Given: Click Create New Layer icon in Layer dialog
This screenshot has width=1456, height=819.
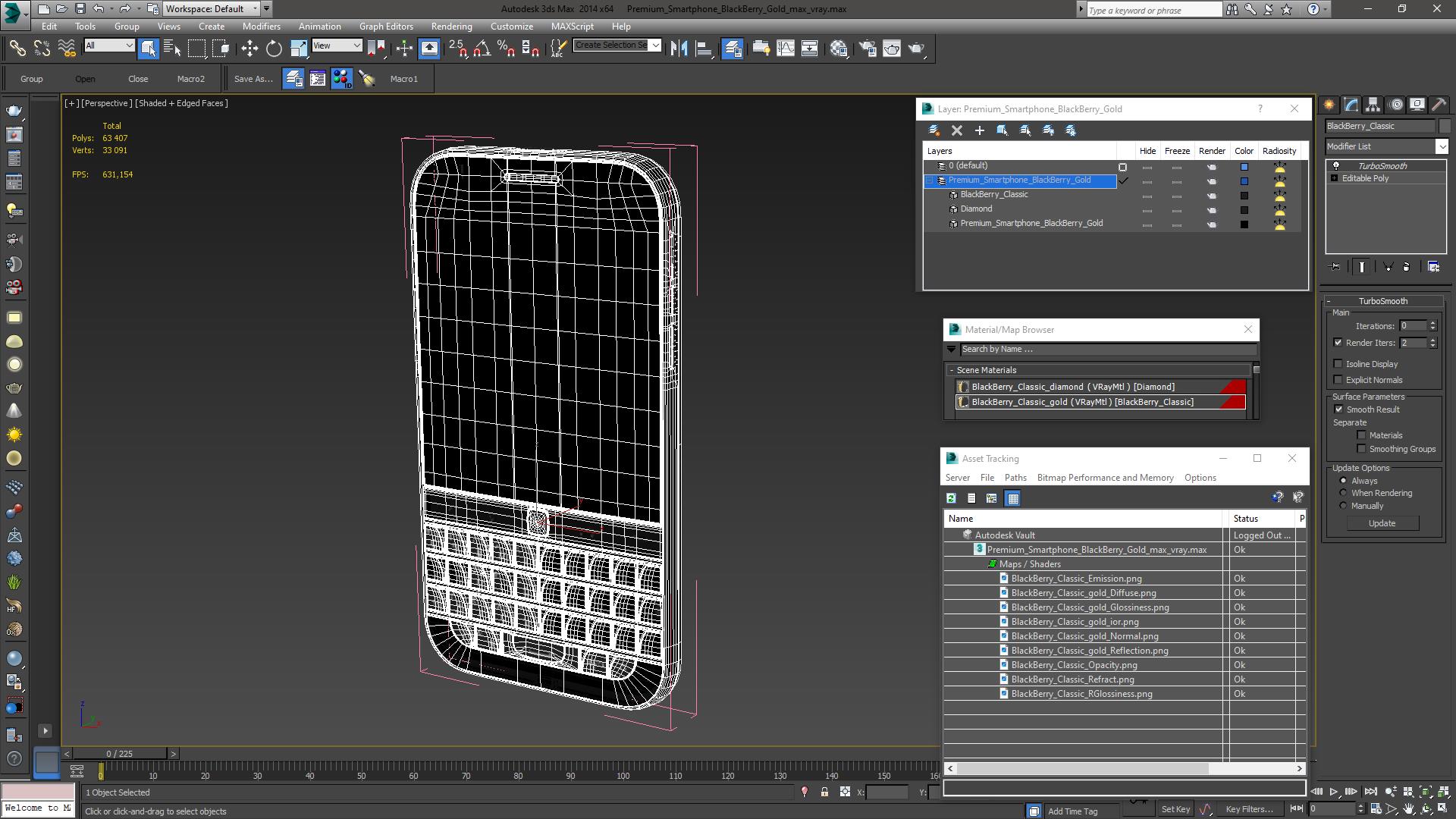Looking at the screenshot, I should tap(934, 130).
